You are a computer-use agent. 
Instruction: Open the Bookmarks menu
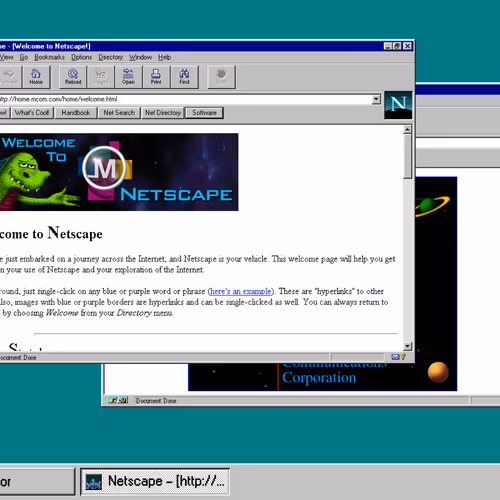tap(49, 57)
